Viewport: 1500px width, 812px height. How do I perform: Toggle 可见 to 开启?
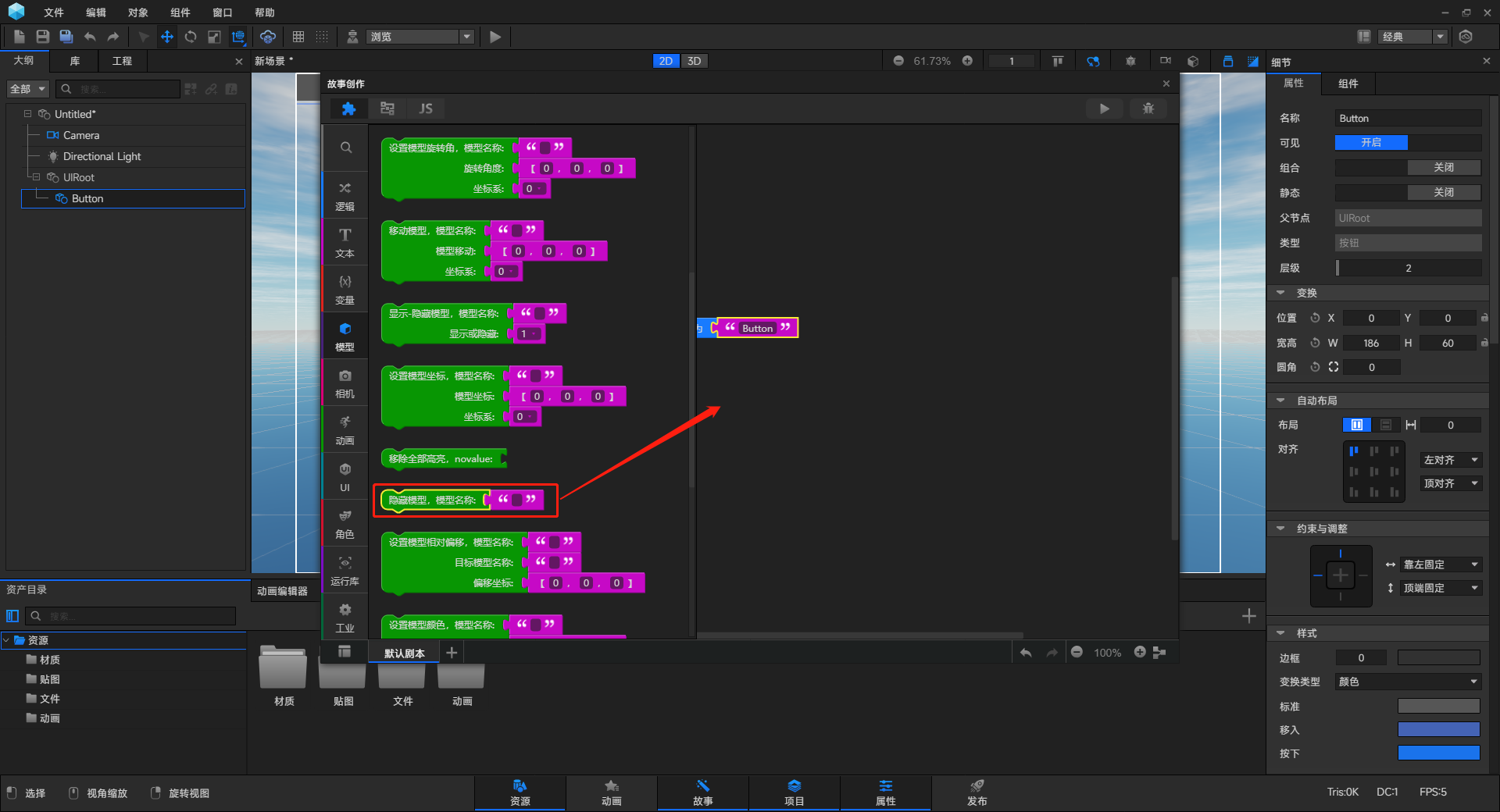(1371, 143)
